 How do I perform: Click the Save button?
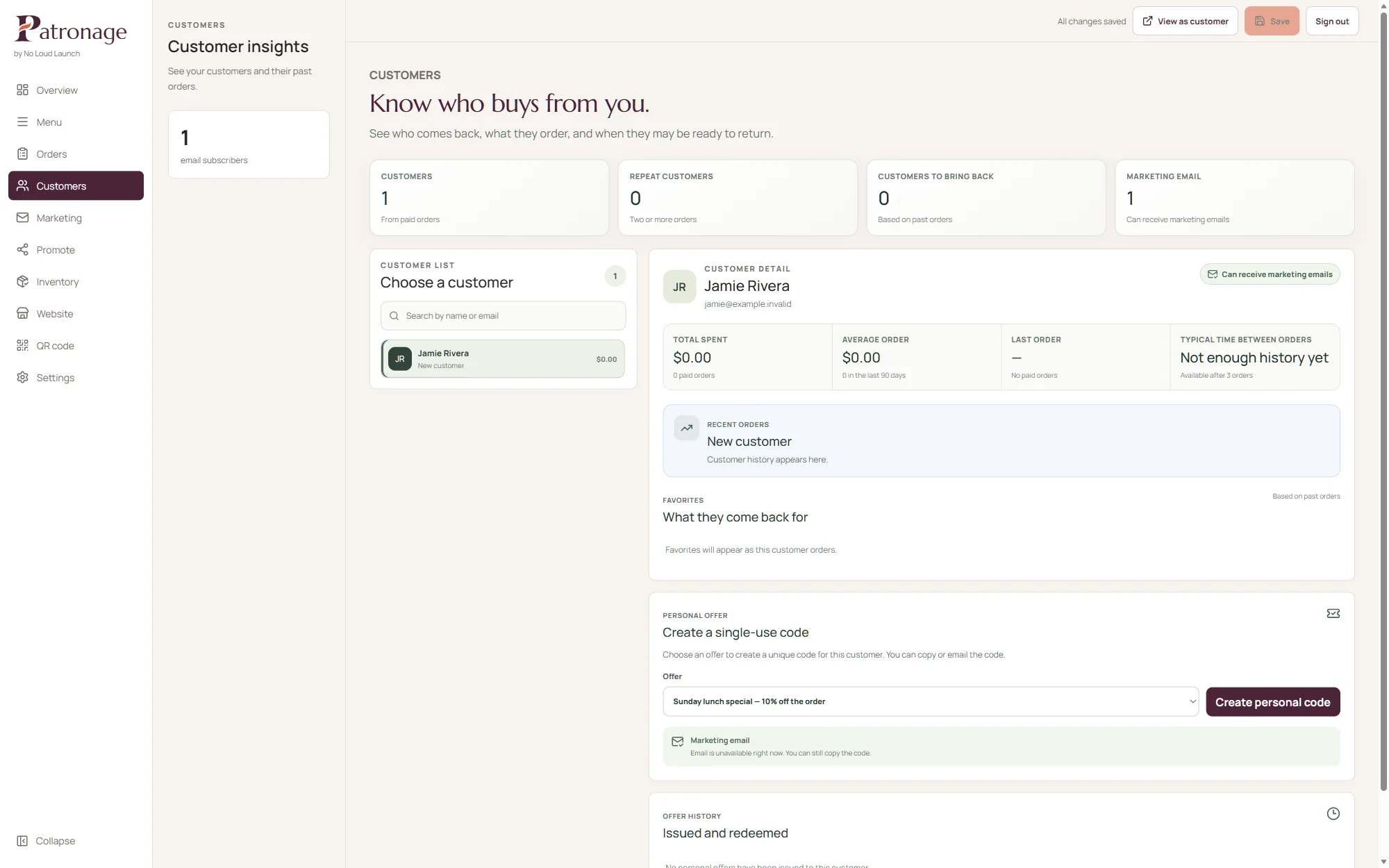tap(1272, 21)
